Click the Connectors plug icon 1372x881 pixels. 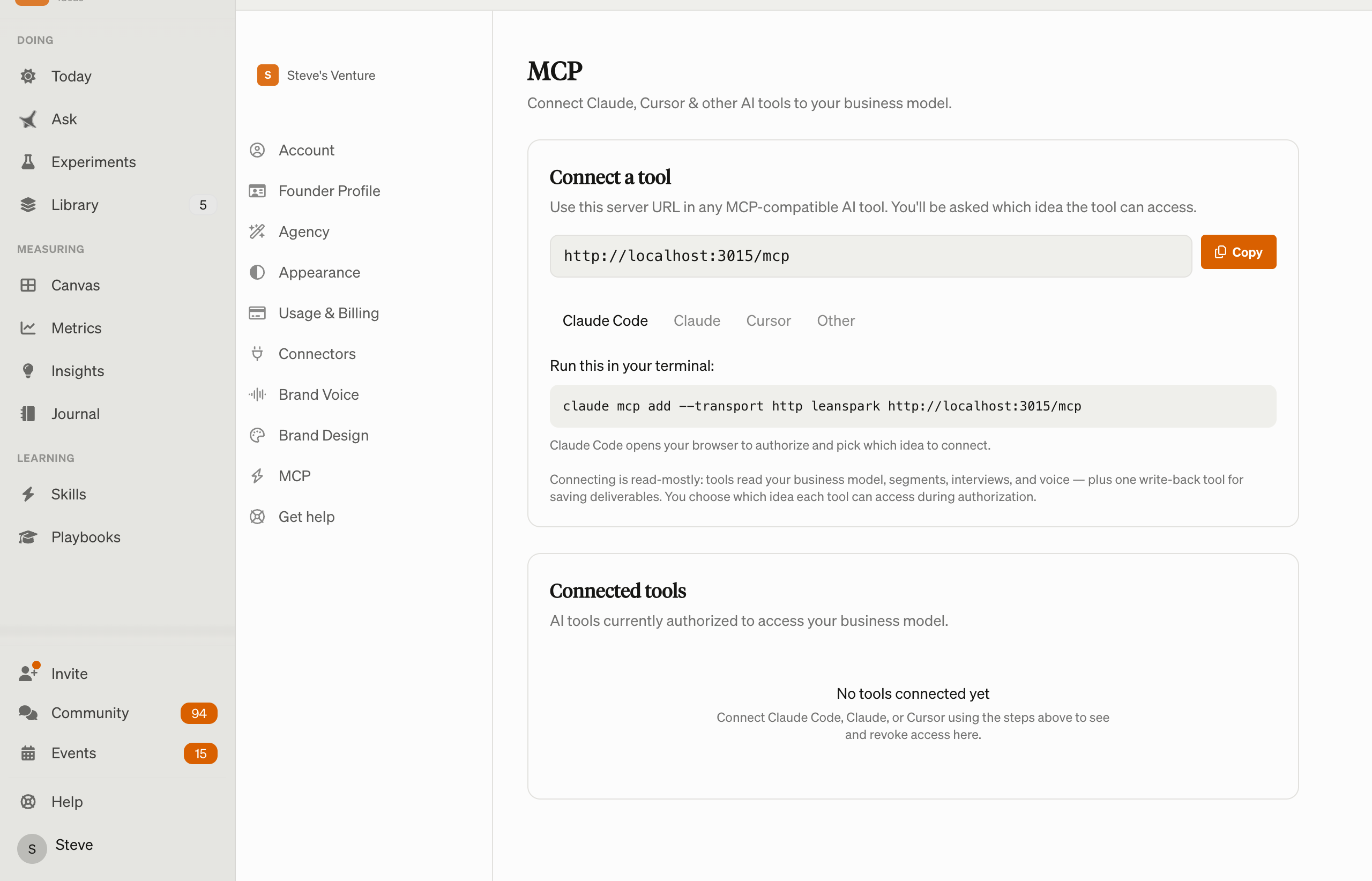pos(257,354)
